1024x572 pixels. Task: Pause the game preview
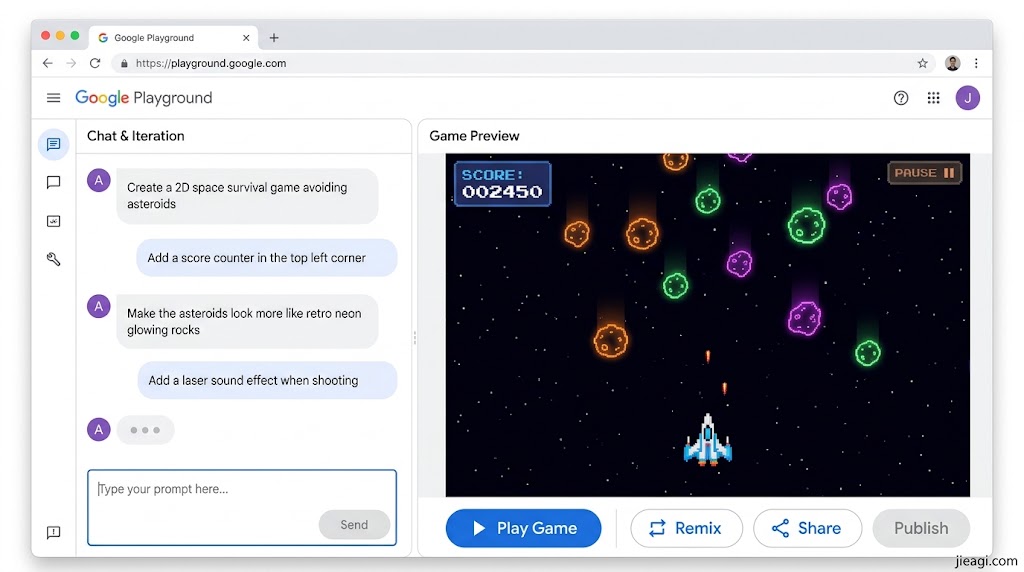tap(925, 173)
